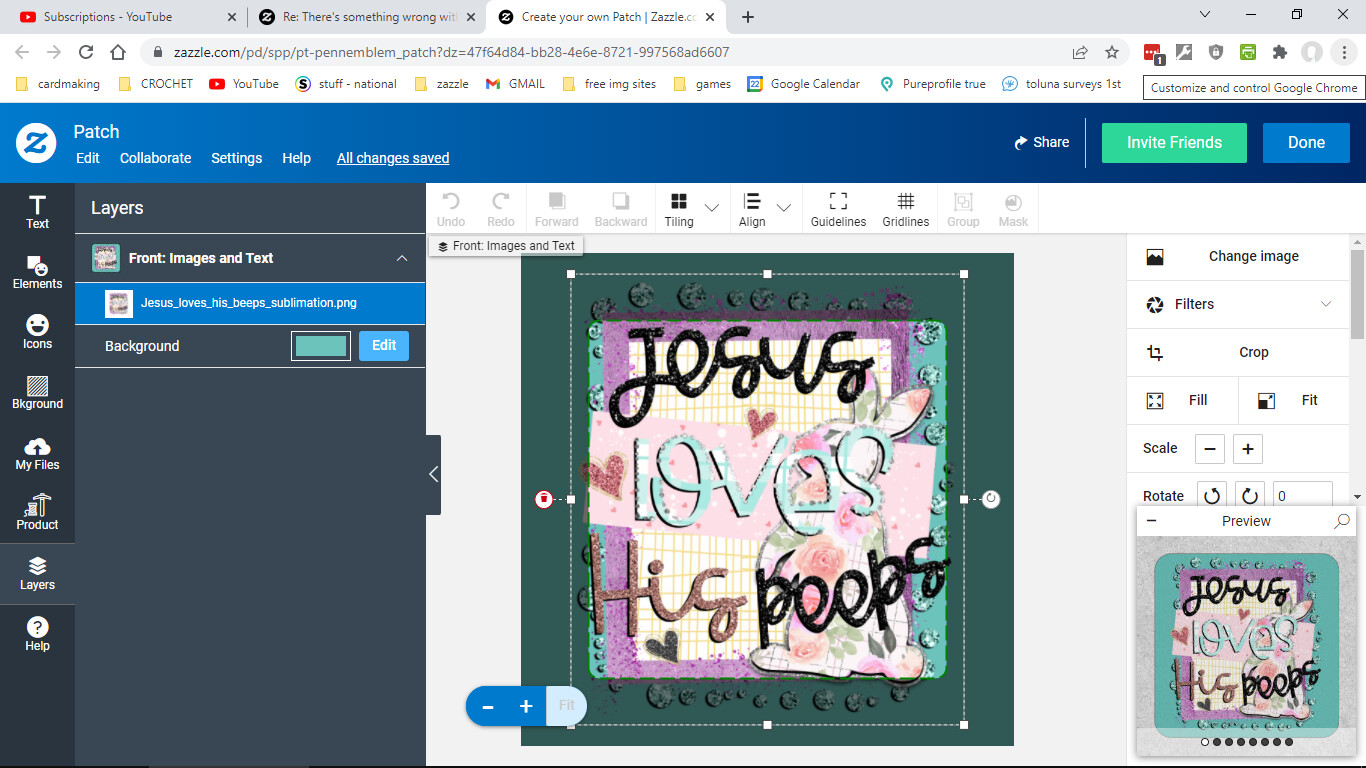
Task: Open the Help sidebar item
Action: point(37,634)
